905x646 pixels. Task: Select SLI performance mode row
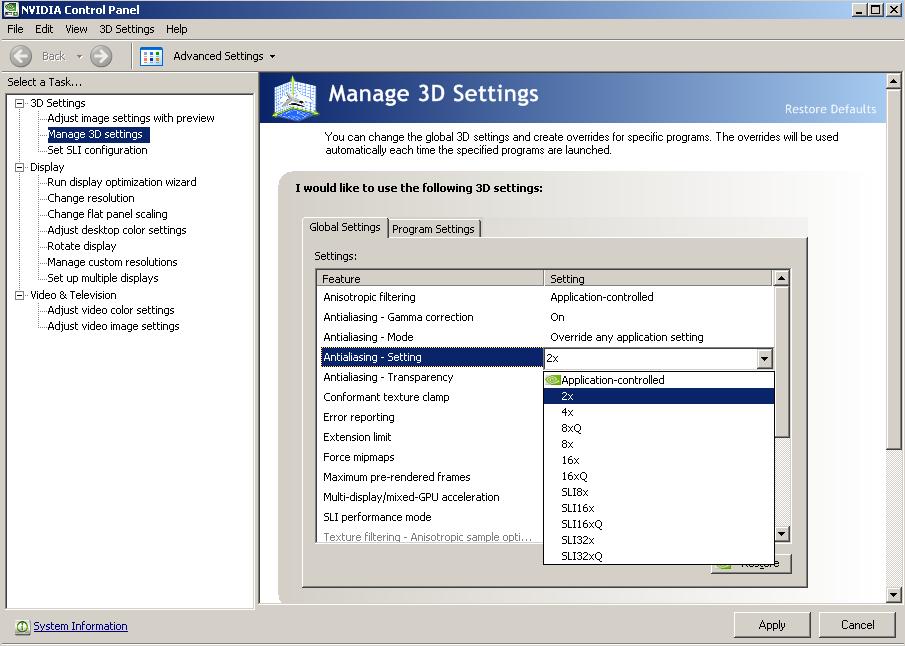click(431, 517)
